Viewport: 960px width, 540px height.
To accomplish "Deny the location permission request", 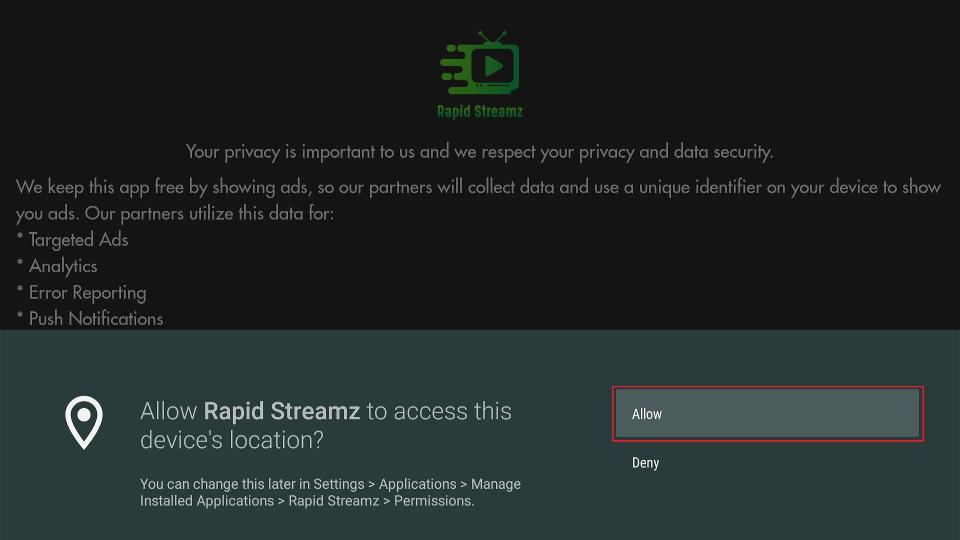I will click(645, 463).
